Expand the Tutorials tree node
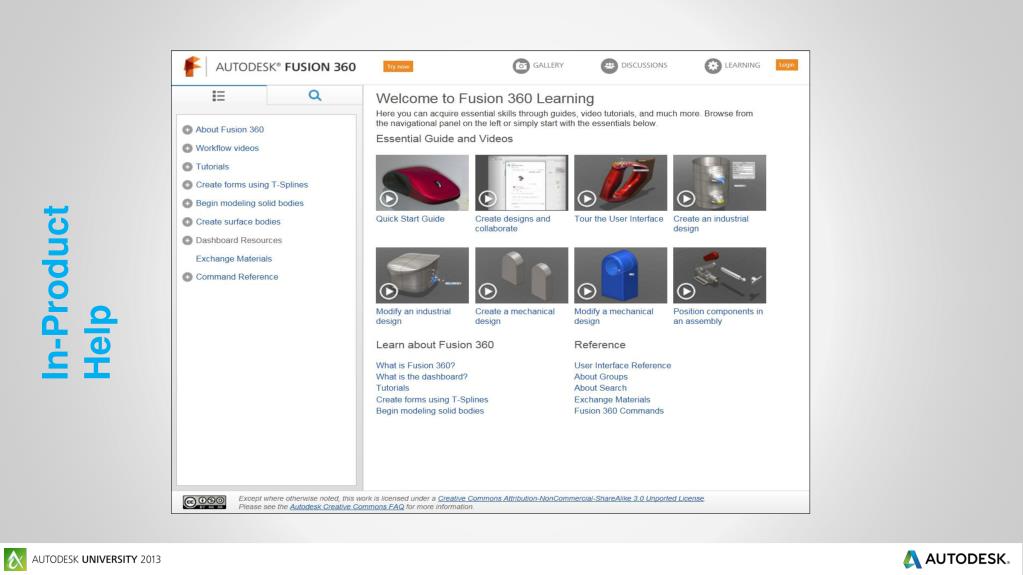This screenshot has width=1023, height=575. coord(187,166)
